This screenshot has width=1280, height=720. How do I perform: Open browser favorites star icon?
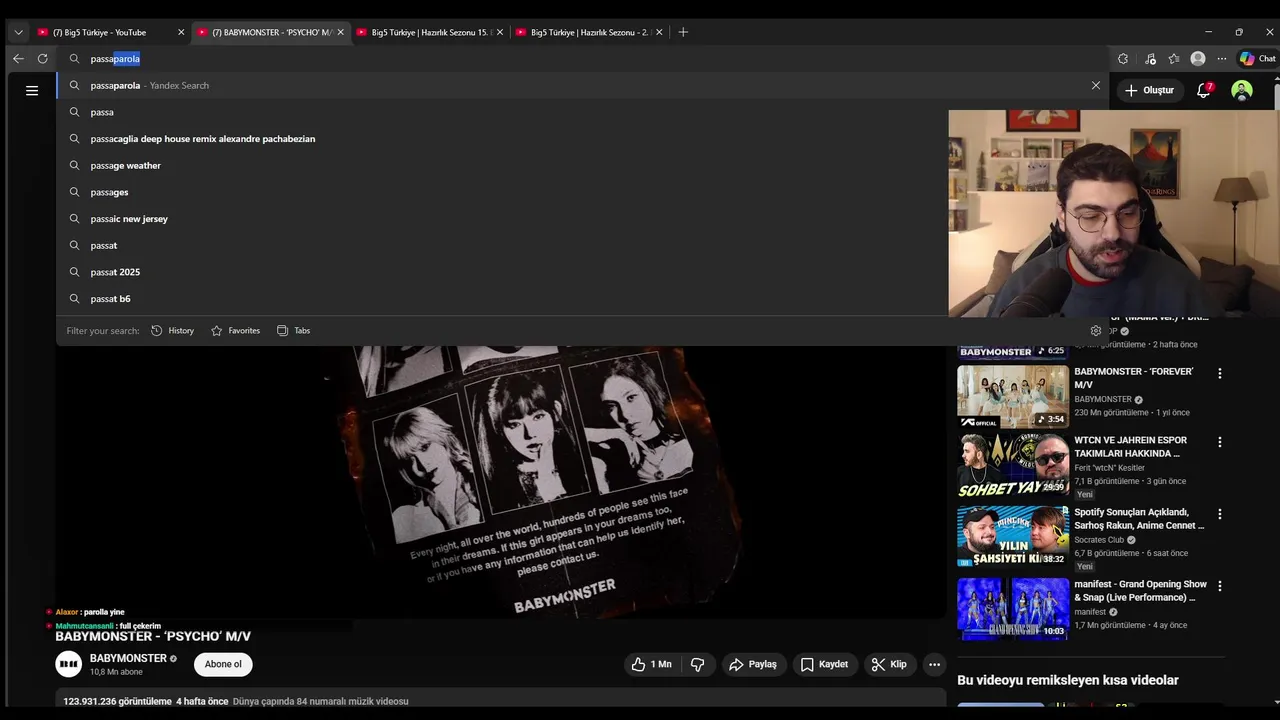tap(1174, 59)
